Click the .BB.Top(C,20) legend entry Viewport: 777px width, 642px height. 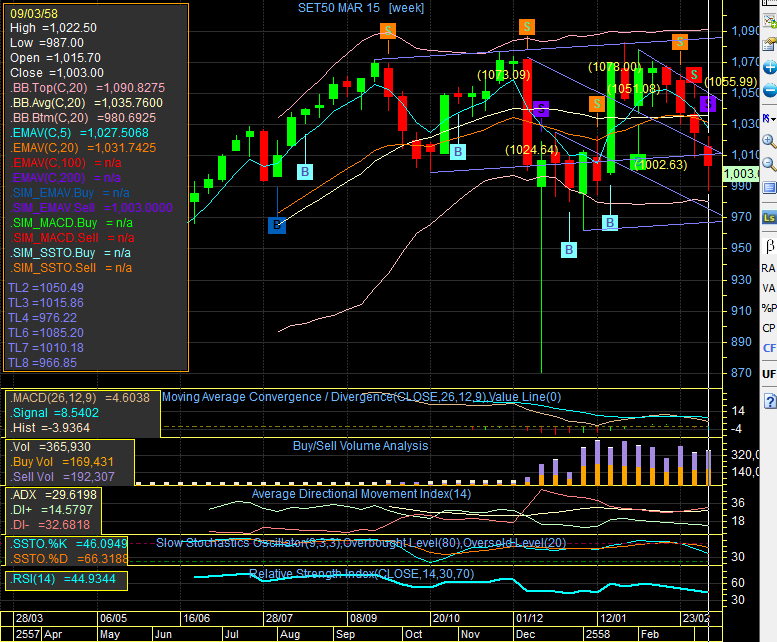pyautogui.click(x=88, y=88)
